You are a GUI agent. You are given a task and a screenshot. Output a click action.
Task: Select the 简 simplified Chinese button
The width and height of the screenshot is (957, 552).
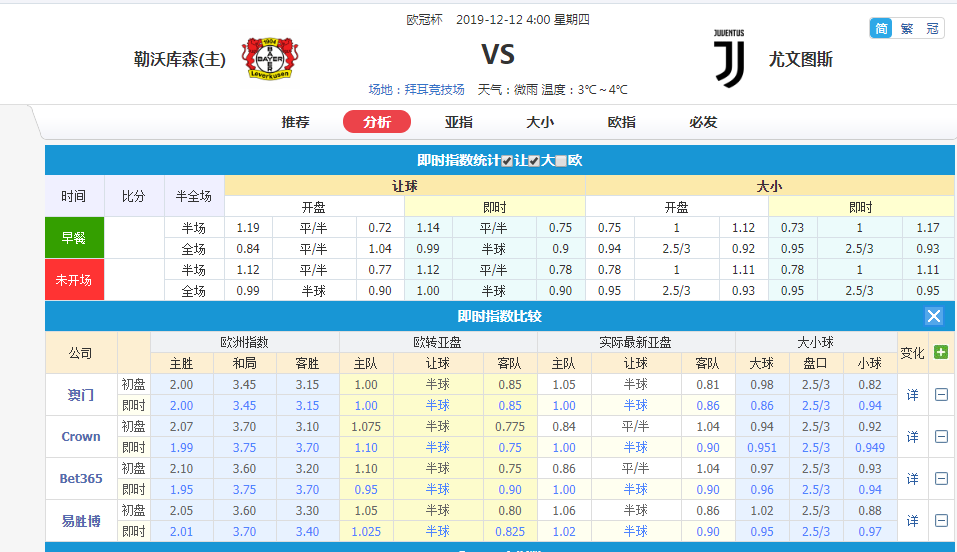(881, 28)
